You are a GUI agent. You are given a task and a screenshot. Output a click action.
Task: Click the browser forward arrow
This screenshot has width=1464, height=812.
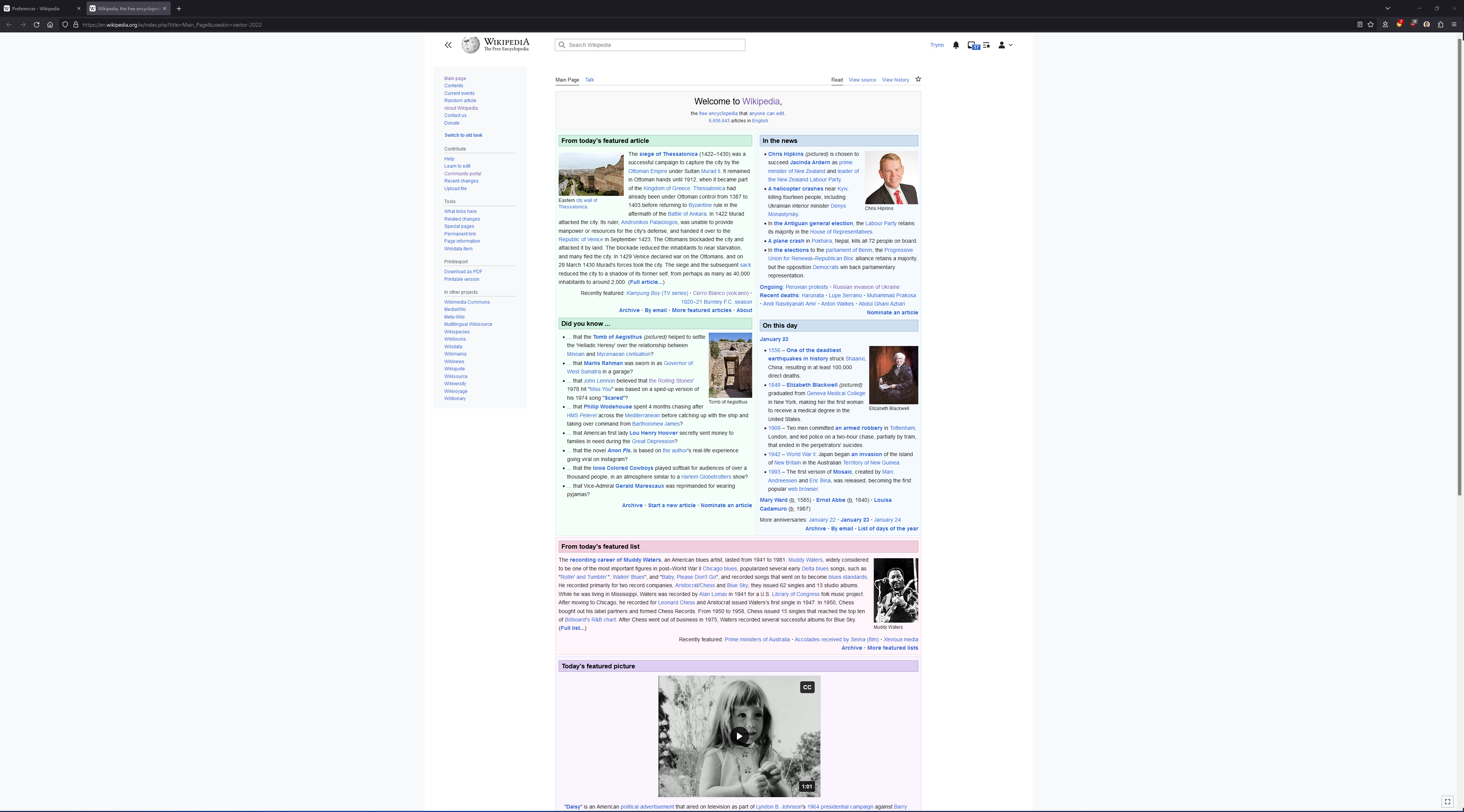[23, 24]
